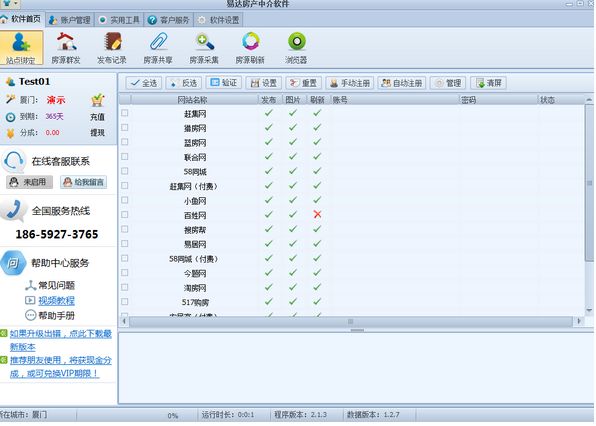Click the horizontal scrollbar right arrow
The image size is (596, 426).
point(579,321)
